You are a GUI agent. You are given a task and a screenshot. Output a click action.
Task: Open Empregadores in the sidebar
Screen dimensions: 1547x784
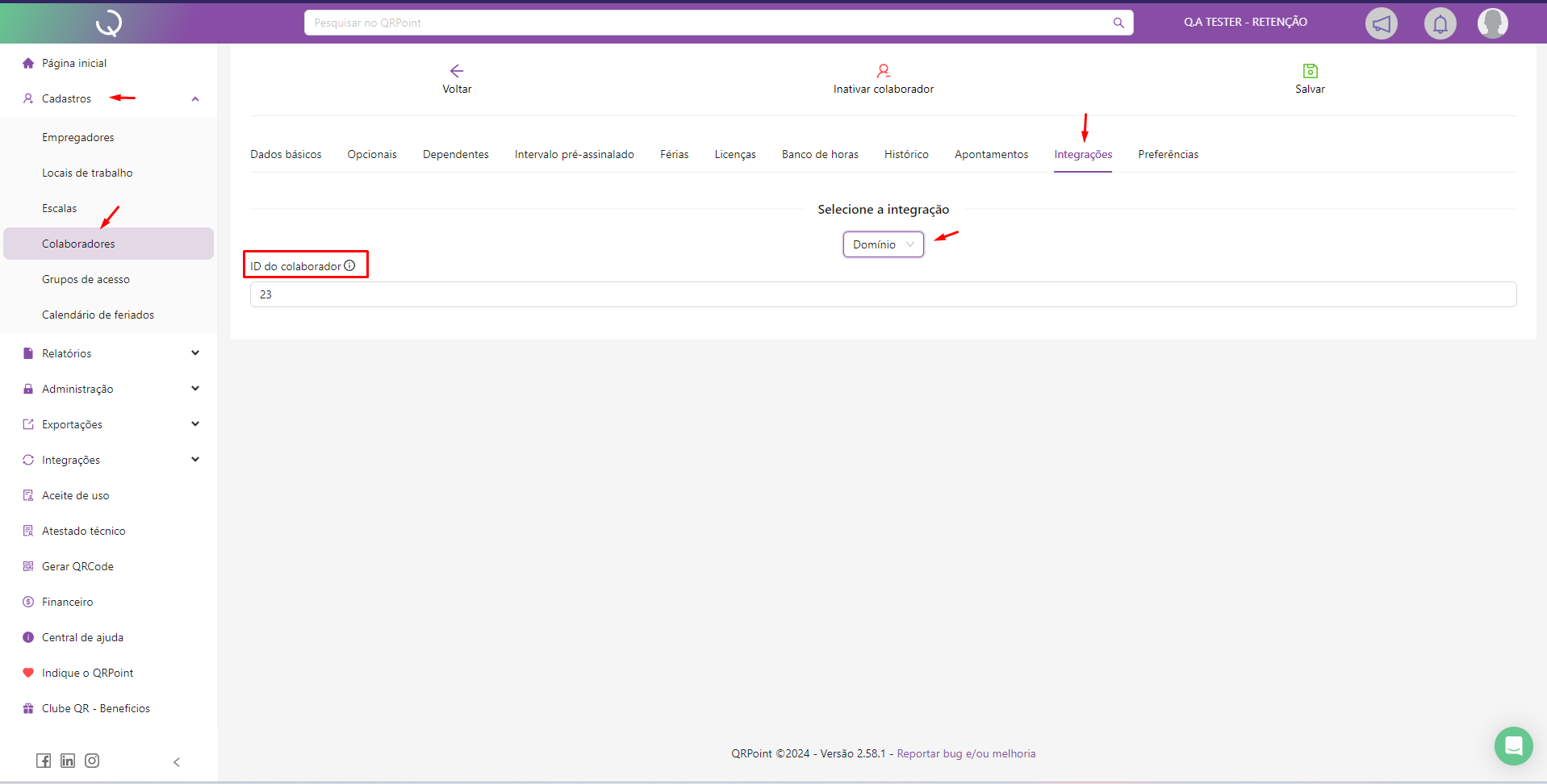(x=78, y=137)
